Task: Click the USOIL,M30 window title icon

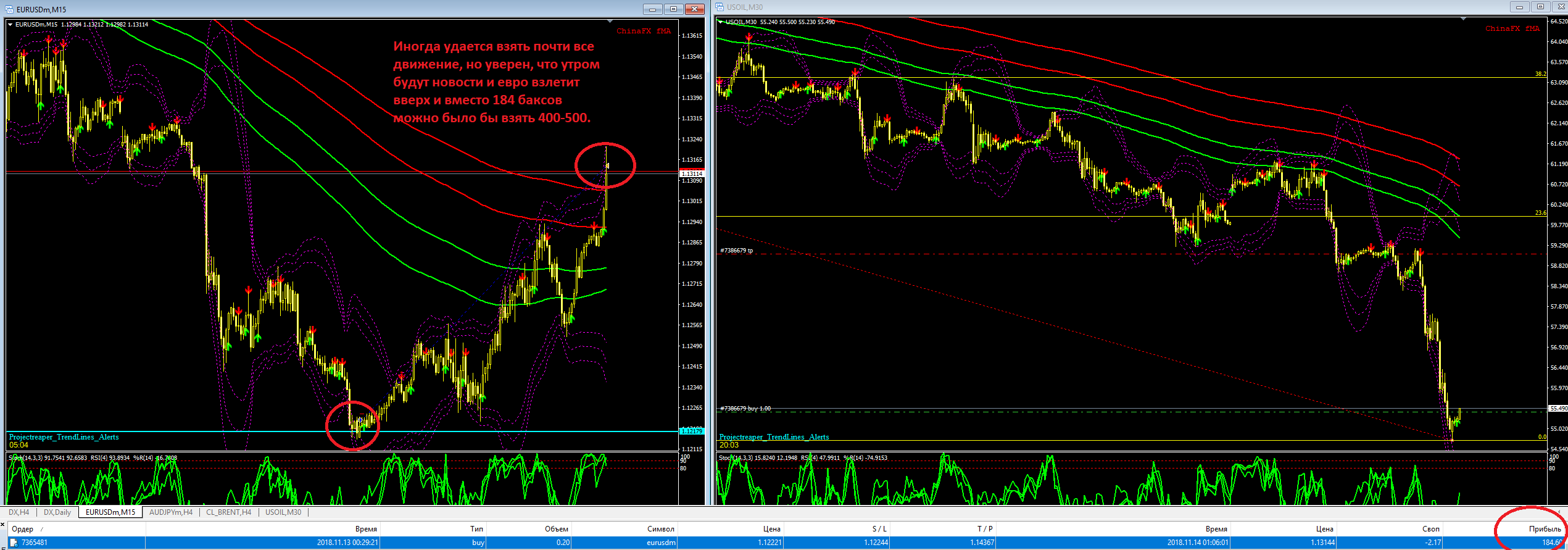Action: 720,7
